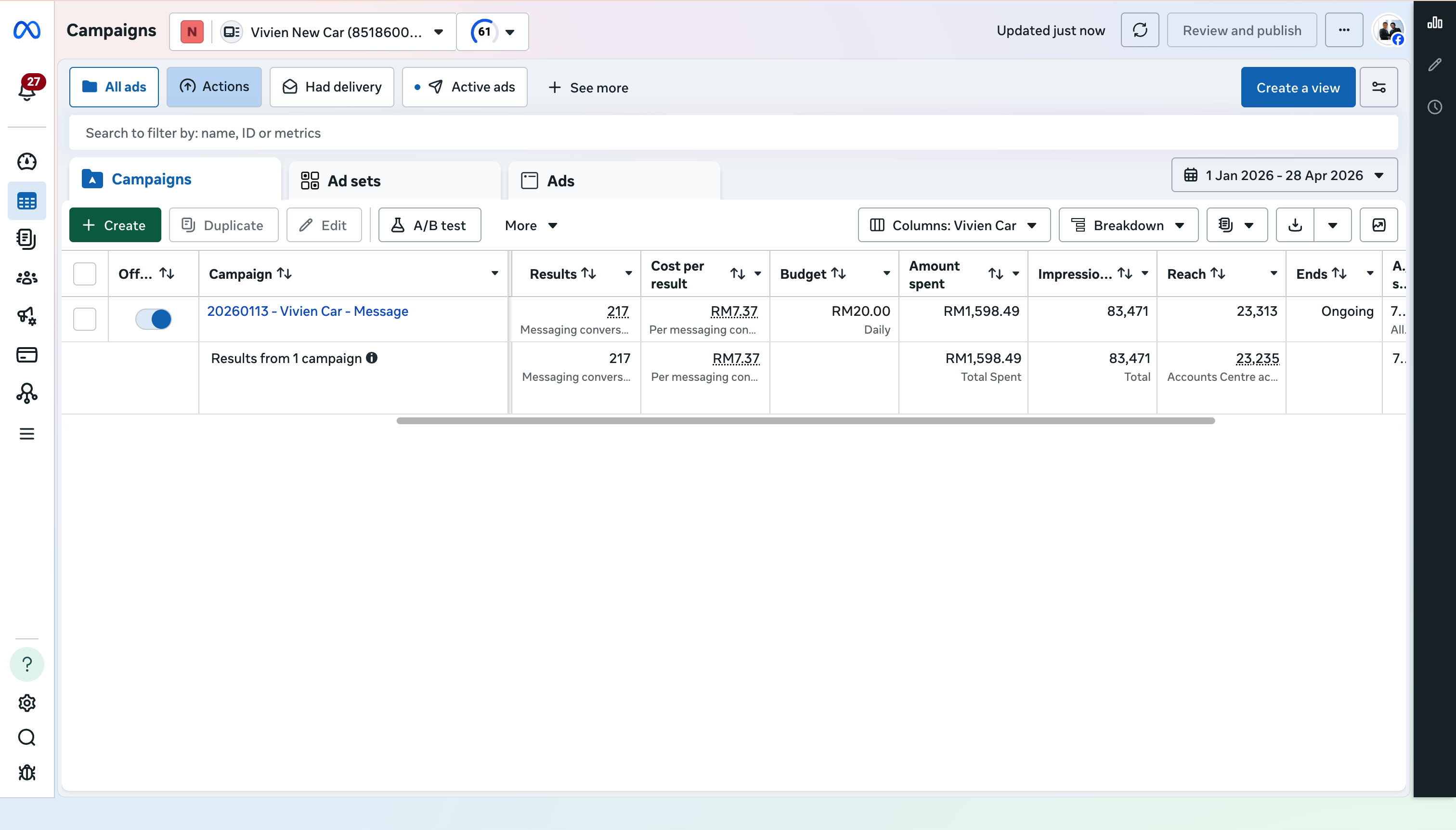This screenshot has height=830, width=1456.
Task: Open history clock icon in right rail
Action: pyautogui.click(x=1434, y=107)
